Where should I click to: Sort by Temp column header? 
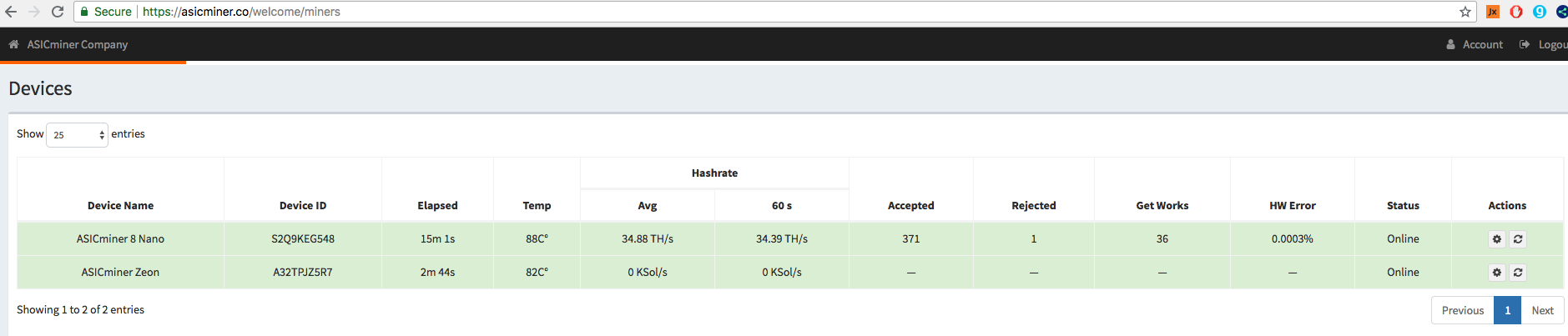[x=537, y=205]
